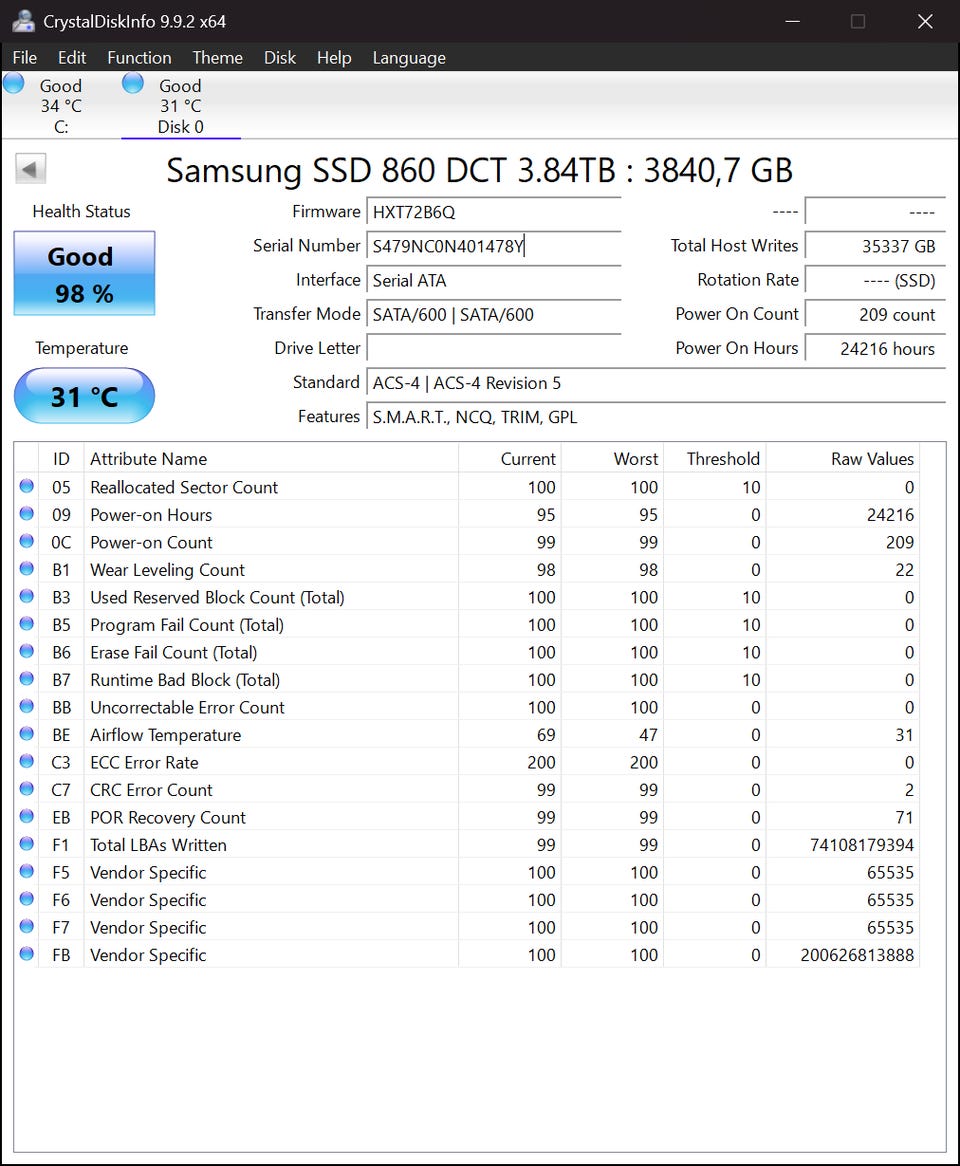Open the Disk menu
This screenshot has width=960, height=1166.
280,57
